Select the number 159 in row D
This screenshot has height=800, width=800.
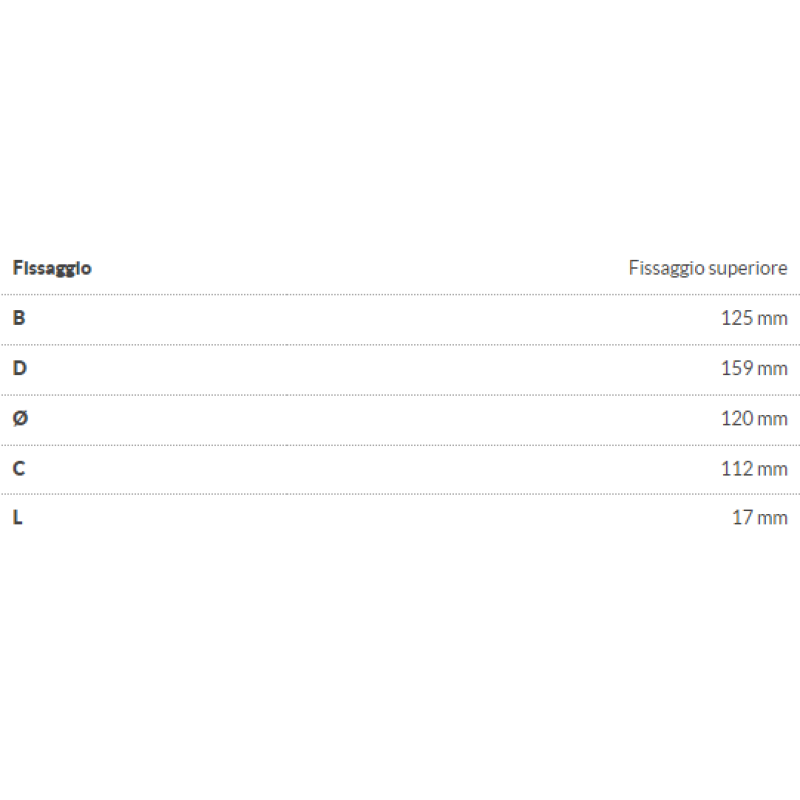pos(735,368)
